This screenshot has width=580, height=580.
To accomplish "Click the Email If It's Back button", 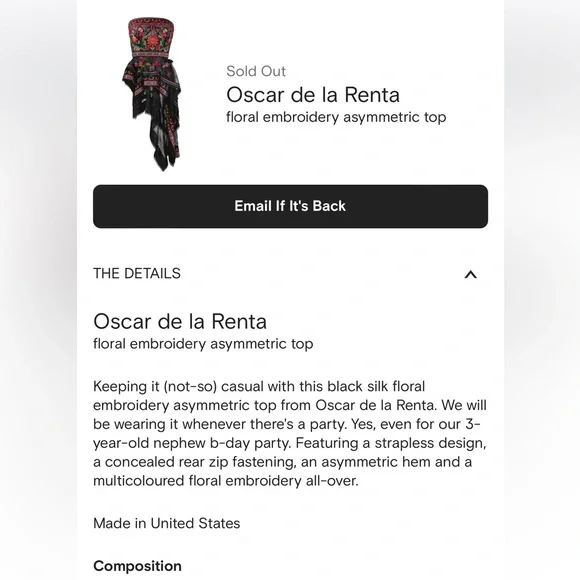I will (290, 206).
